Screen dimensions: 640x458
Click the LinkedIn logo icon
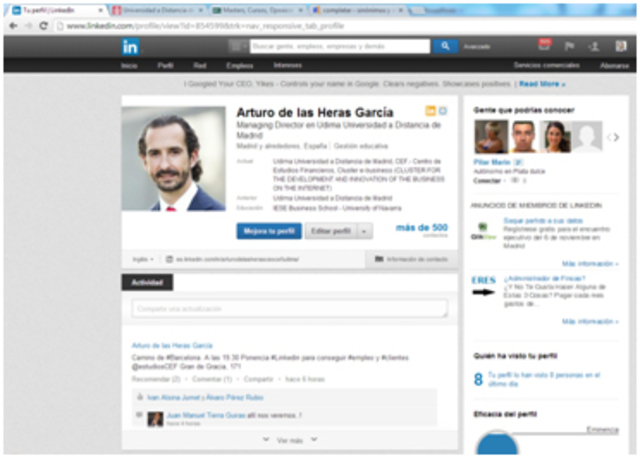(x=130, y=47)
